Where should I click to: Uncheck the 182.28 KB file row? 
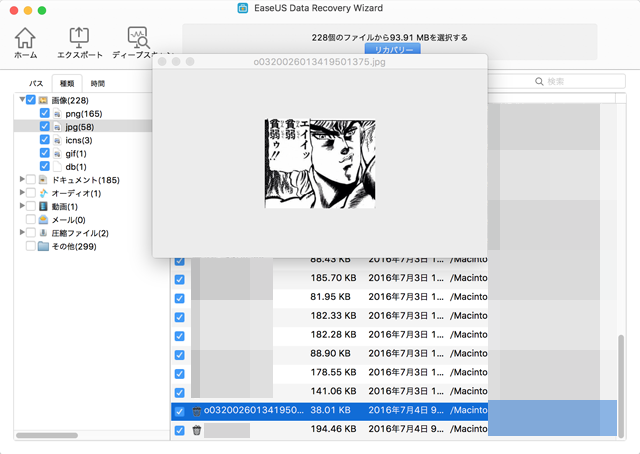point(180,336)
